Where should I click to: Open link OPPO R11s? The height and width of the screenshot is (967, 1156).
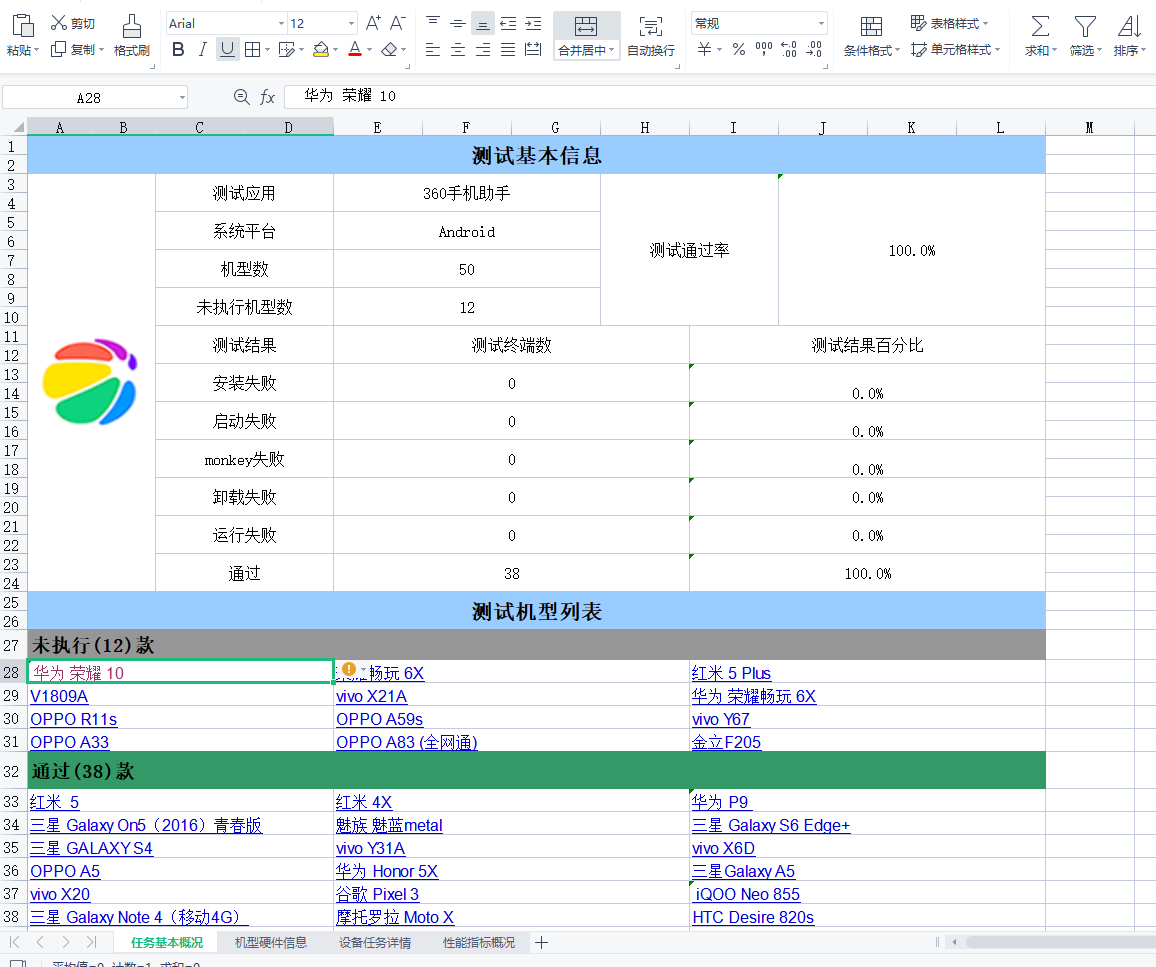tap(74, 719)
